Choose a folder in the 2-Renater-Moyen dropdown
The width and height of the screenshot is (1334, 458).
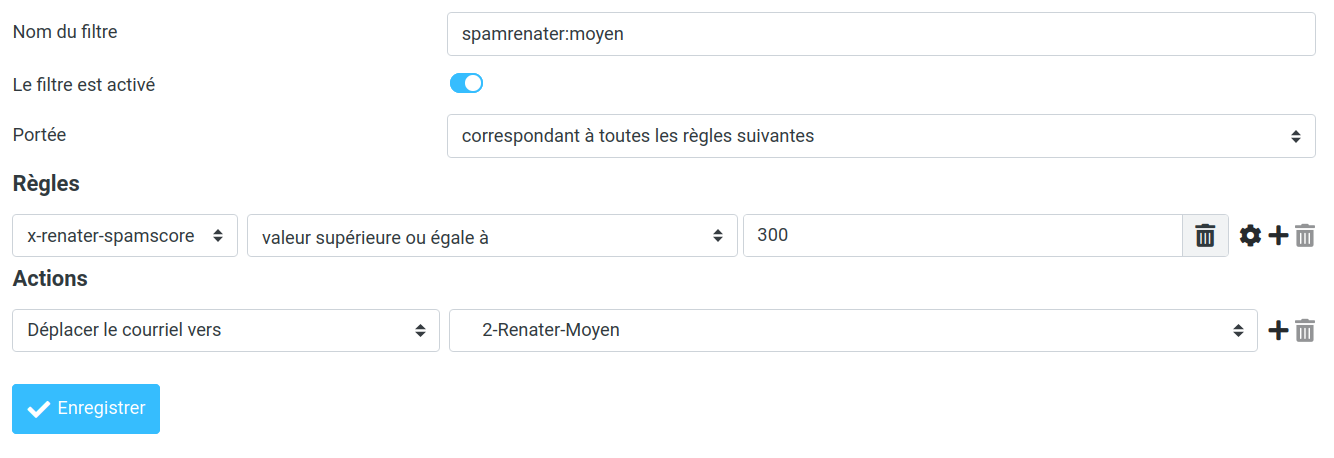click(x=852, y=330)
